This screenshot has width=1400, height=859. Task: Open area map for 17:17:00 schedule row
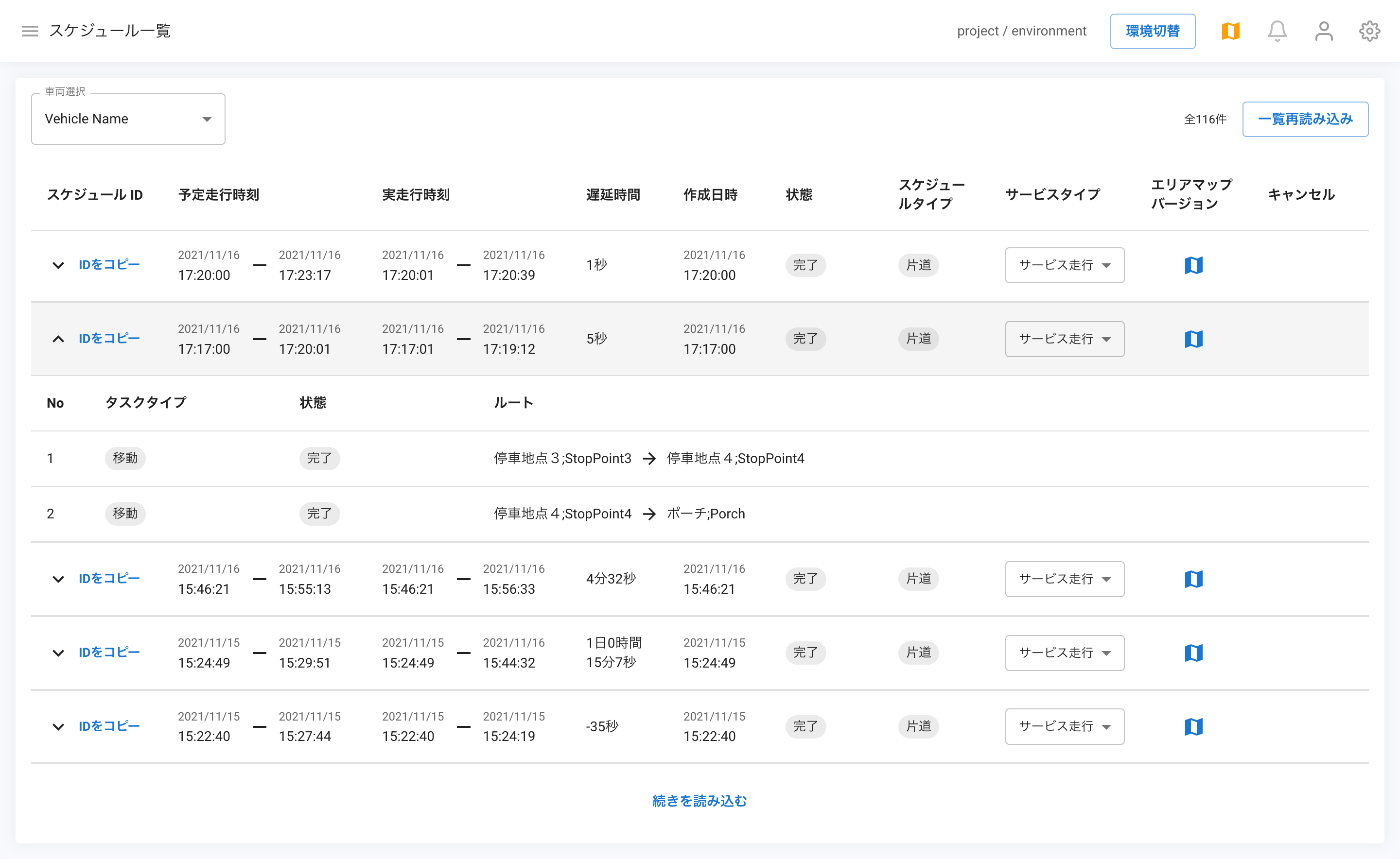1193,339
